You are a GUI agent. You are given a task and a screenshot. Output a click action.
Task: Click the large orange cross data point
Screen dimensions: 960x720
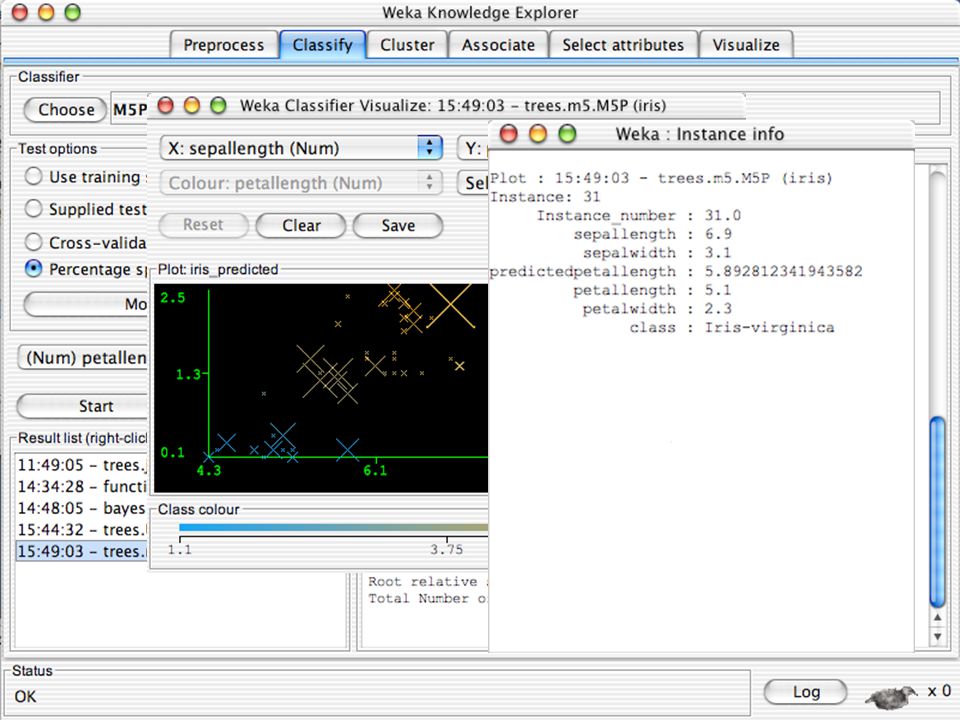click(x=450, y=305)
